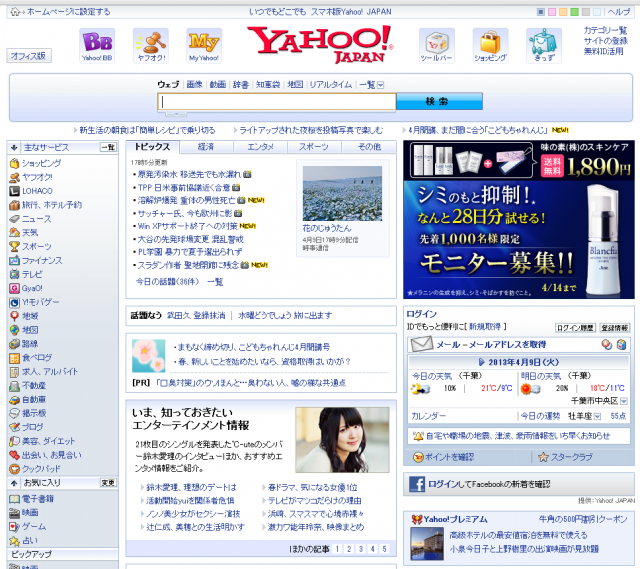Image resolution: width=640 pixels, height=569 pixels.
Task: Click the 出会い、お見合い heart icon
Action: [14, 455]
